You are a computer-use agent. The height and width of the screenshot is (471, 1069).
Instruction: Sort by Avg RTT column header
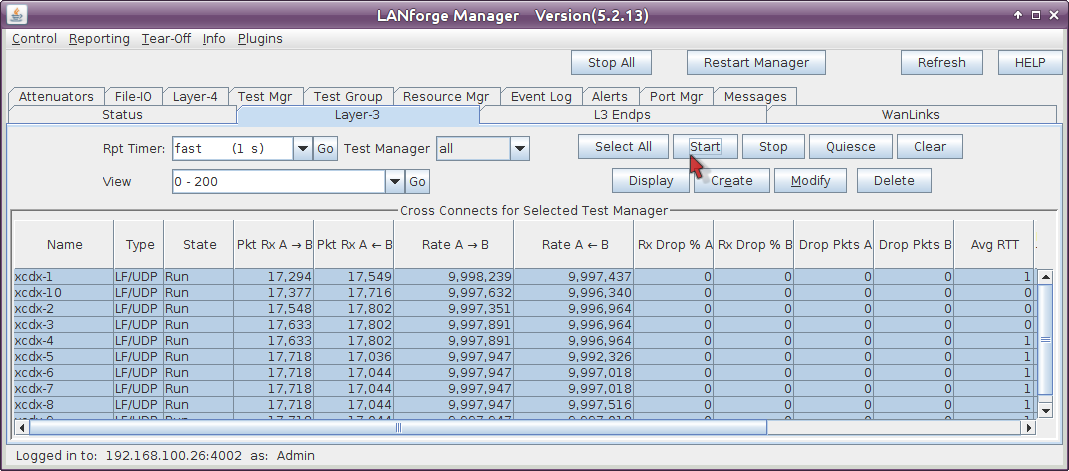(x=994, y=245)
